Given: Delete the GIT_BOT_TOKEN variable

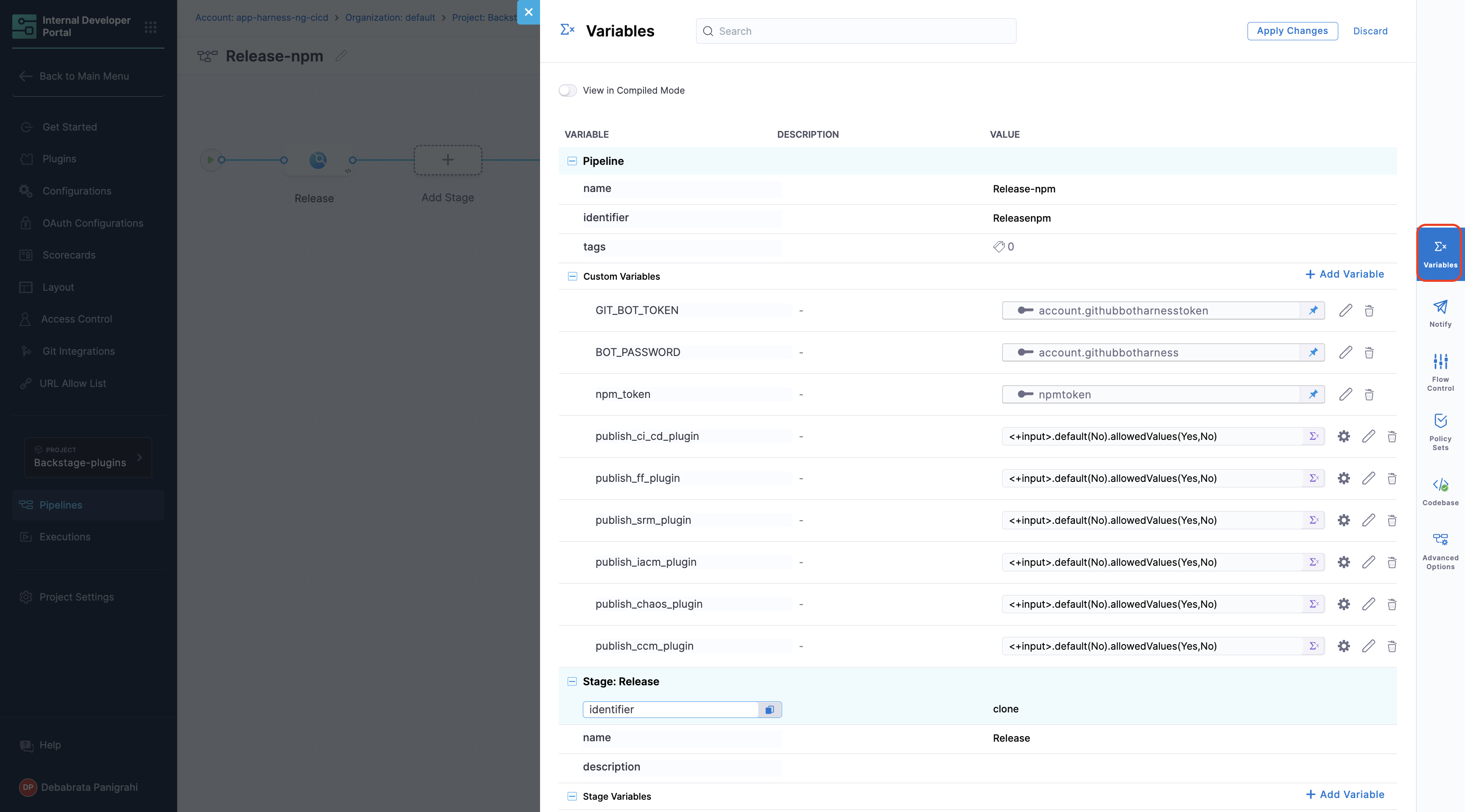Looking at the screenshot, I should click(x=1369, y=311).
